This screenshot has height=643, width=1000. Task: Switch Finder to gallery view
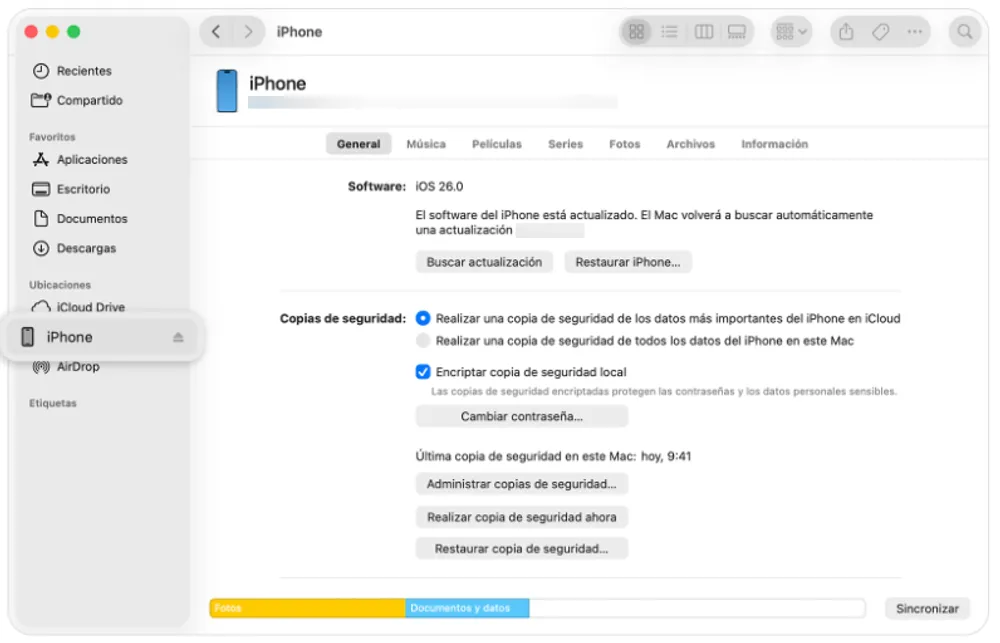coord(737,31)
